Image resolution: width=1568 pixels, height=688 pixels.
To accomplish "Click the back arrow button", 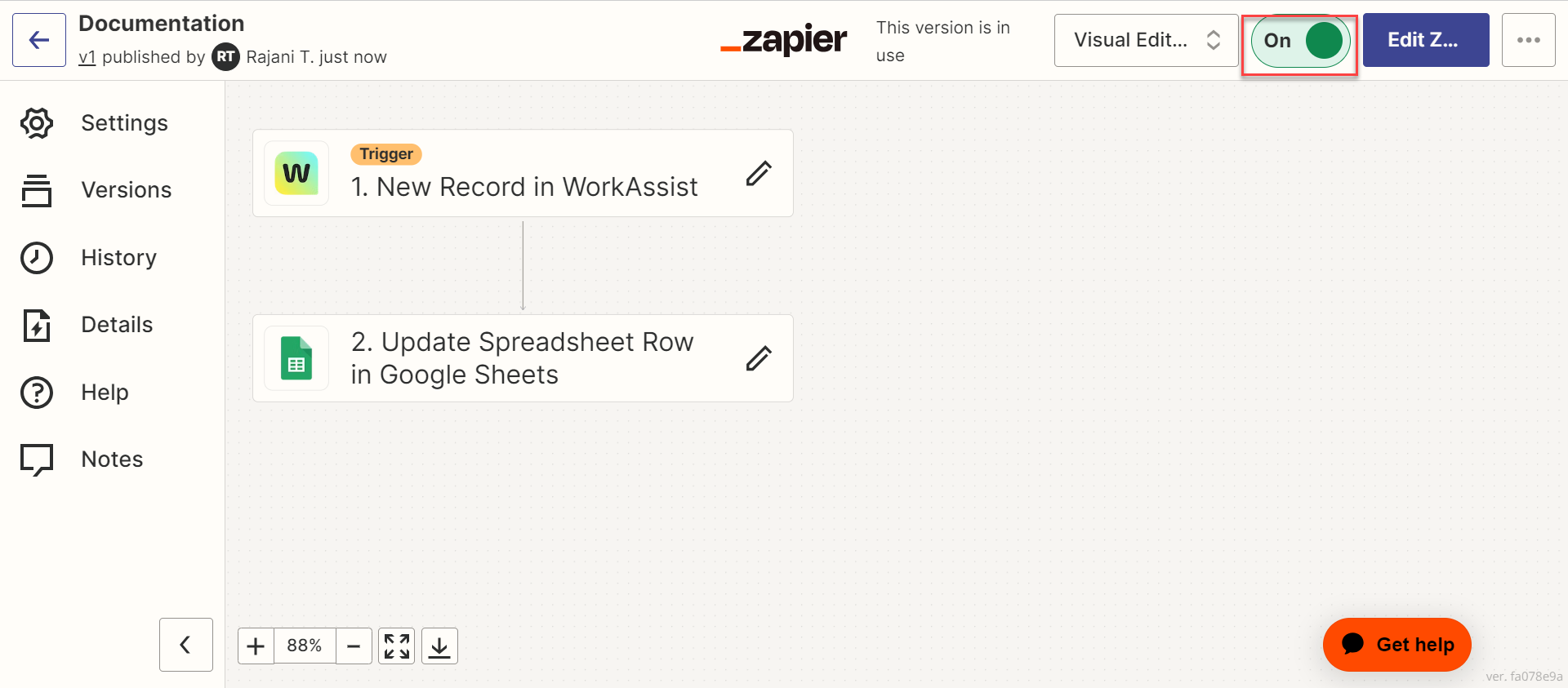I will [x=39, y=40].
